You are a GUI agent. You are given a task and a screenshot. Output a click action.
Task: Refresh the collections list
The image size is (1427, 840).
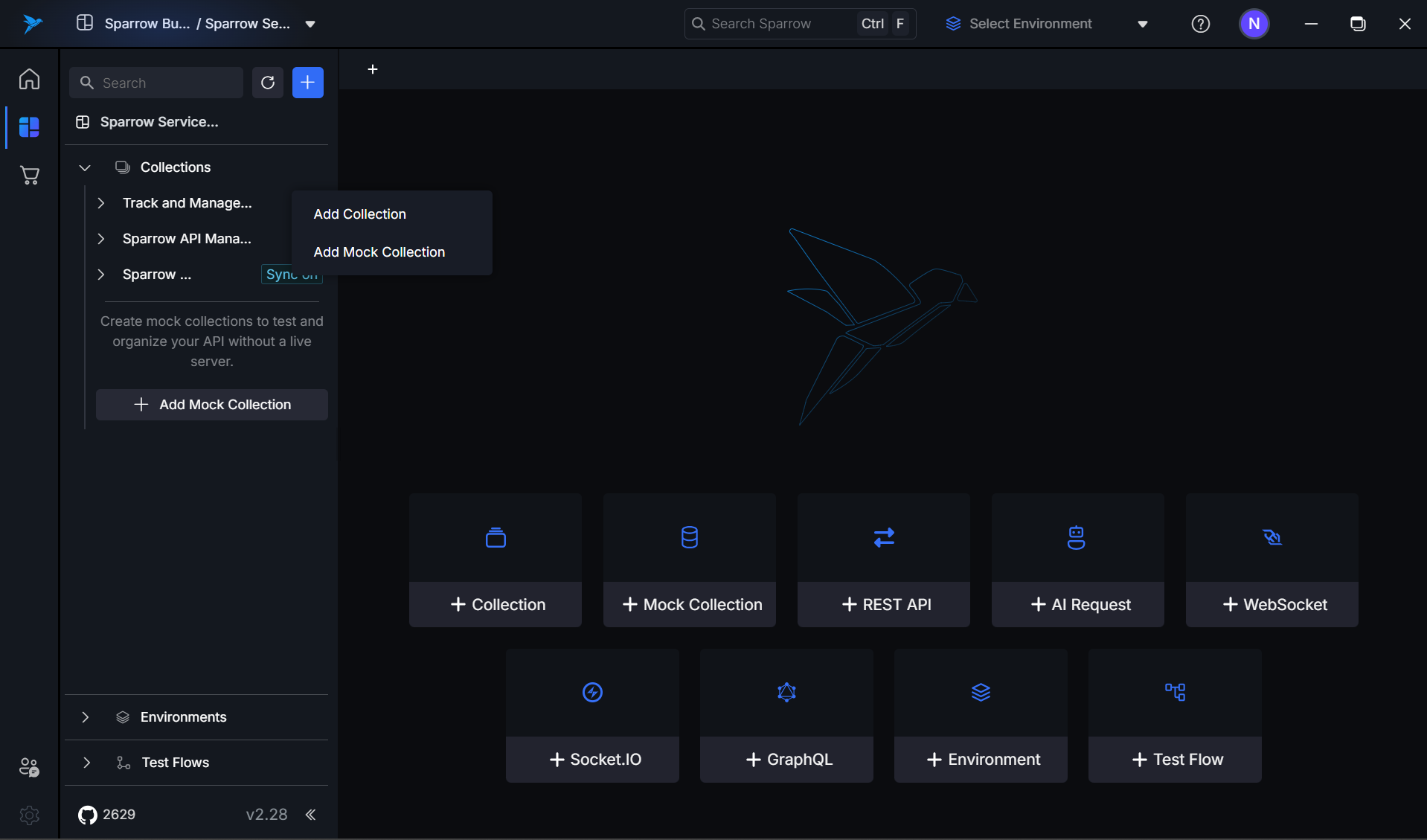(x=268, y=83)
